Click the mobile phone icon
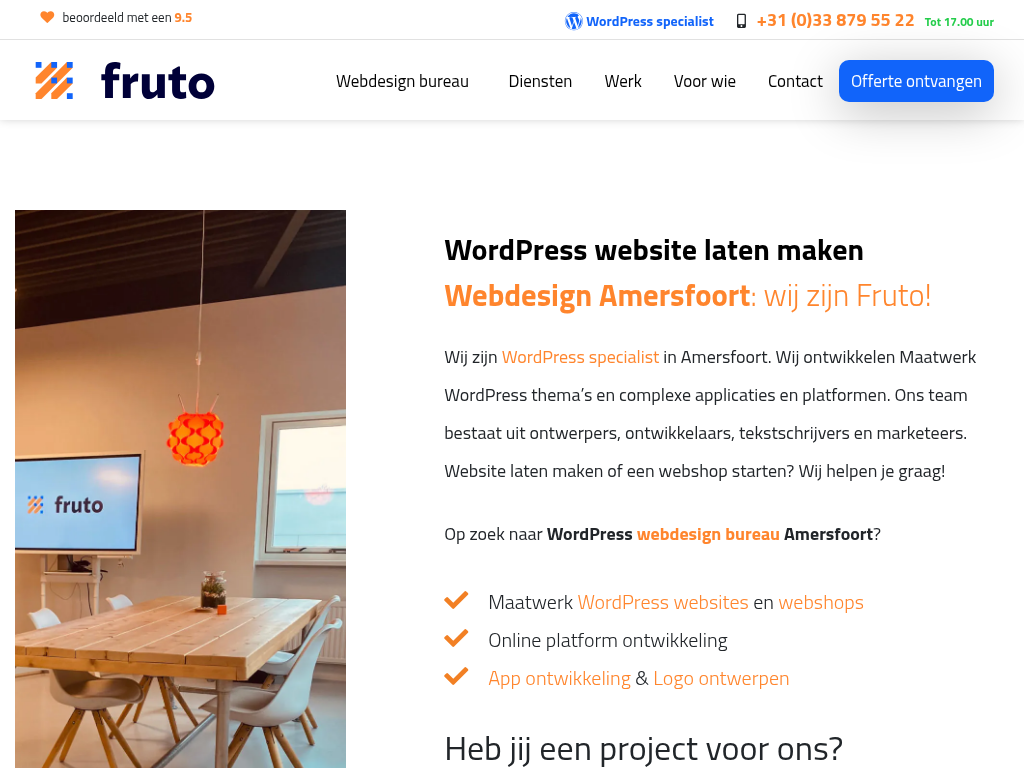Image resolution: width=1024 pixels, height=768 pixels. point(741,22)
